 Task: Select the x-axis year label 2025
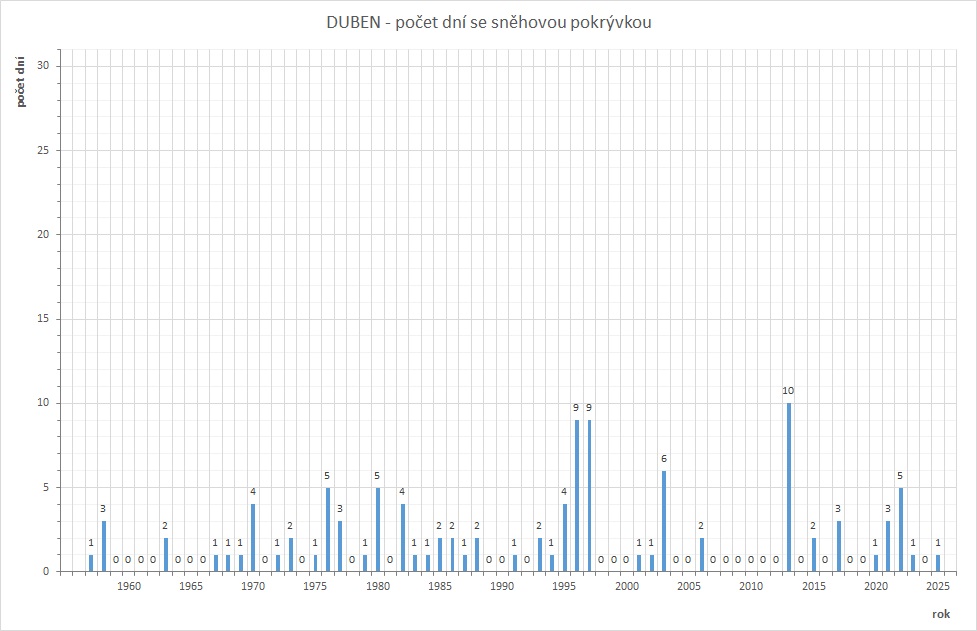tap(938, 586)
